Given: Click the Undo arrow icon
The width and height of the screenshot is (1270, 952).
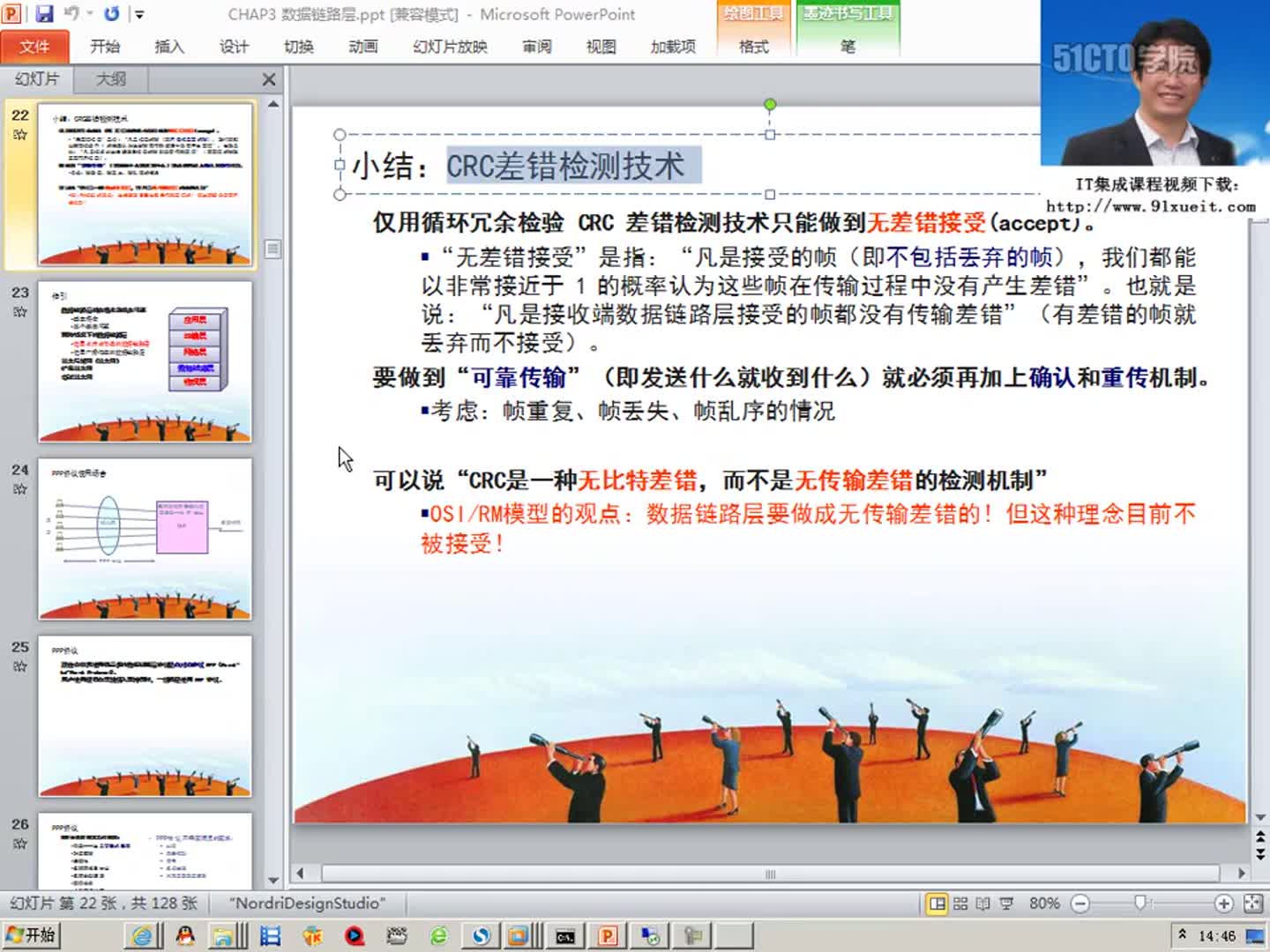Looking at the screenshot, I should click(71, 13).
